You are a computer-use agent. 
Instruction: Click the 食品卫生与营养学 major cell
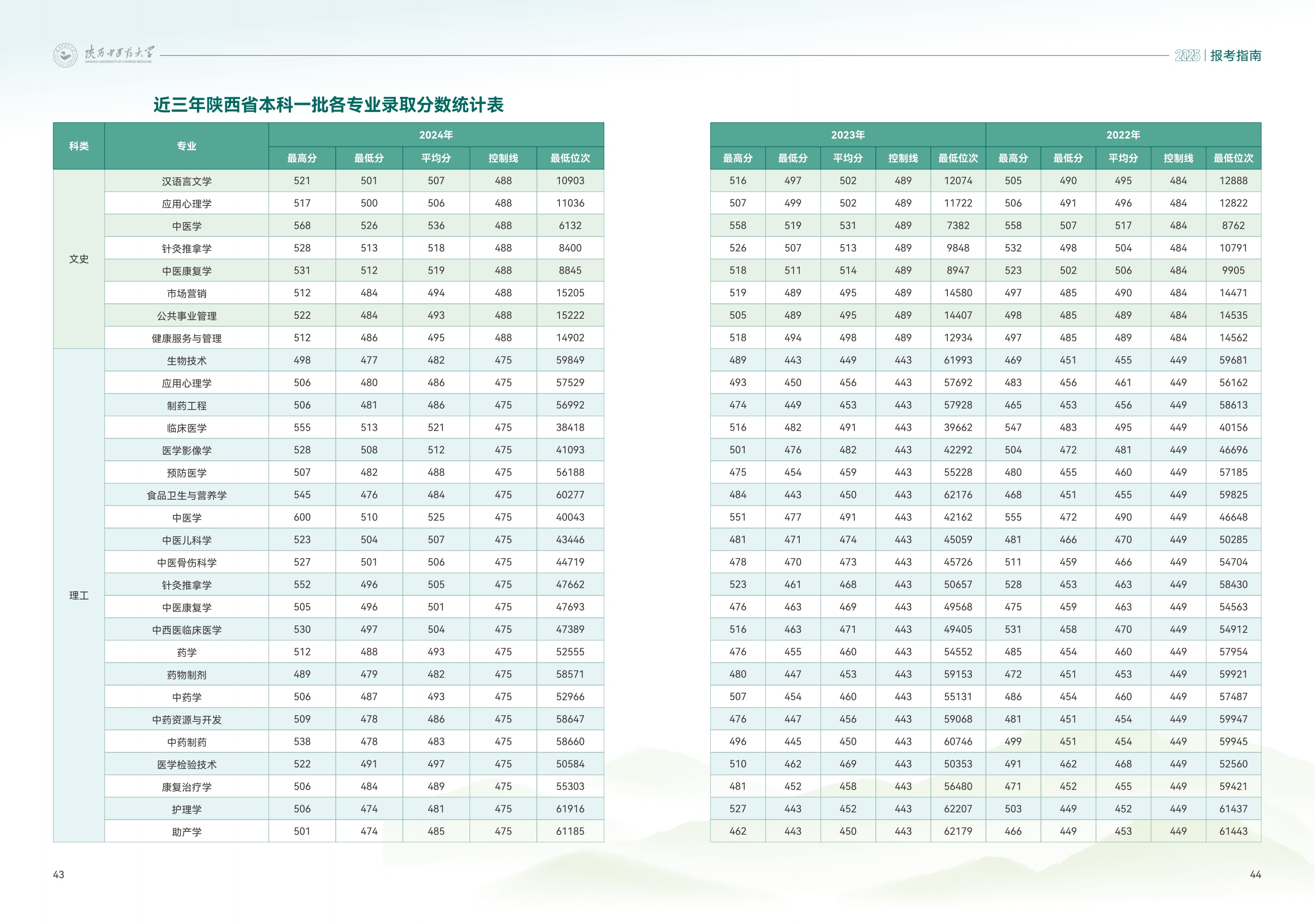click(187, 496)
